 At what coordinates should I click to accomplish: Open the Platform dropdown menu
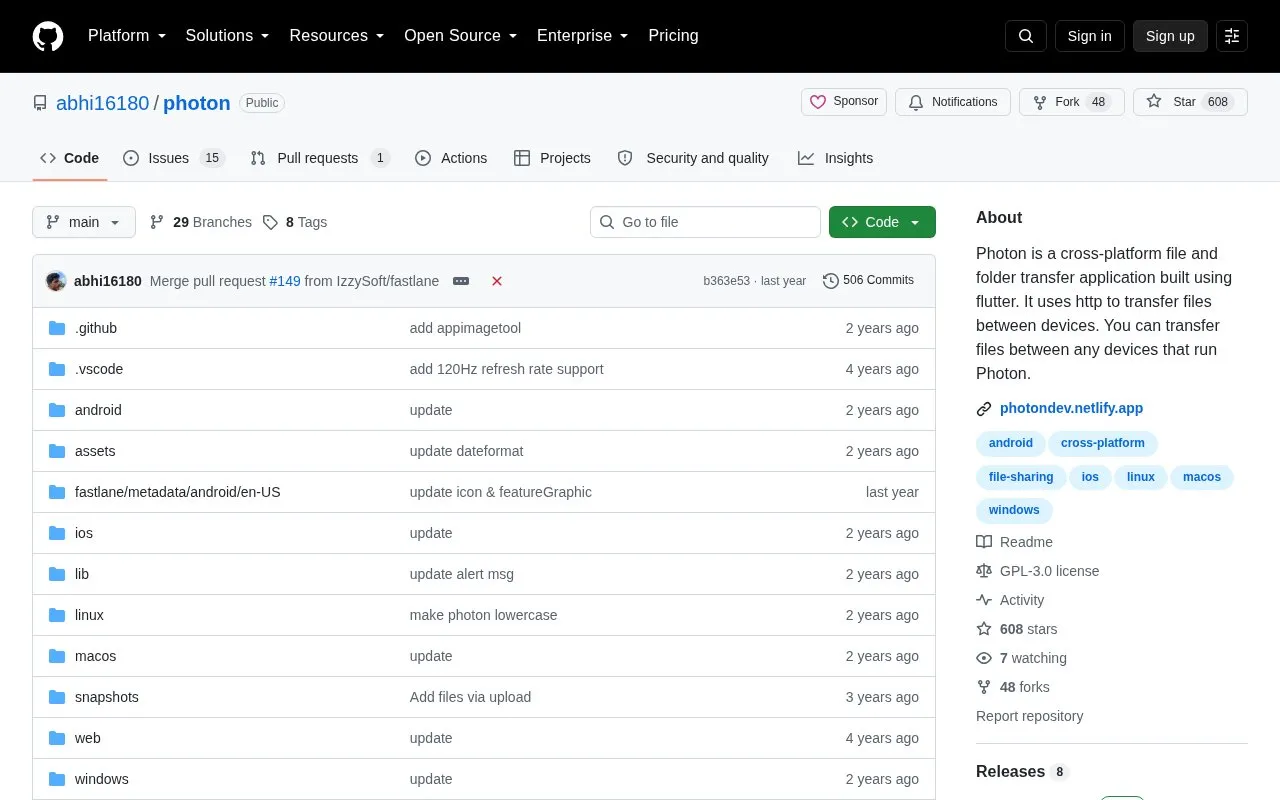(127, 36)
